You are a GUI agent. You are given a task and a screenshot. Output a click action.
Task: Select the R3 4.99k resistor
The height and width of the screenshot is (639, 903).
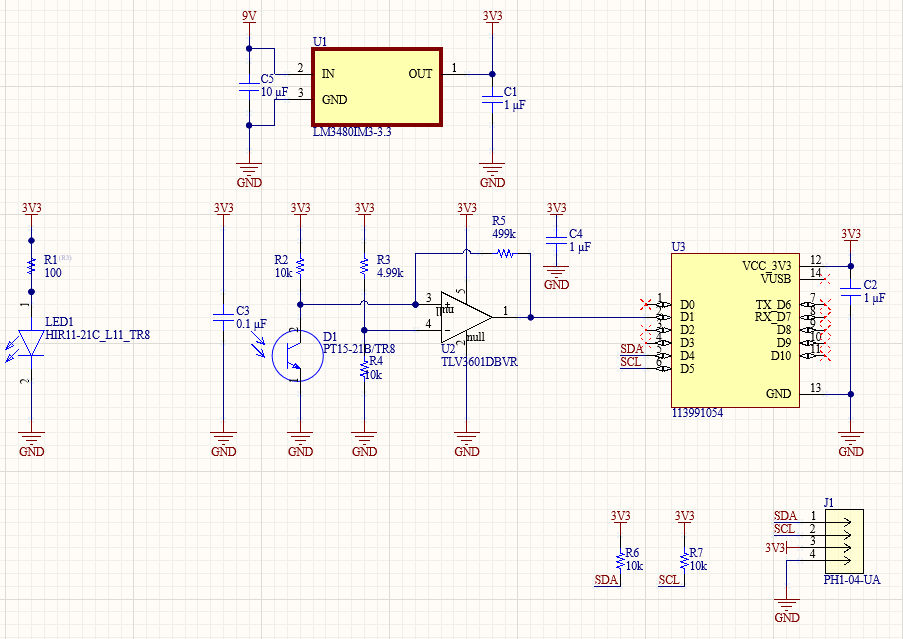(365, 266)
